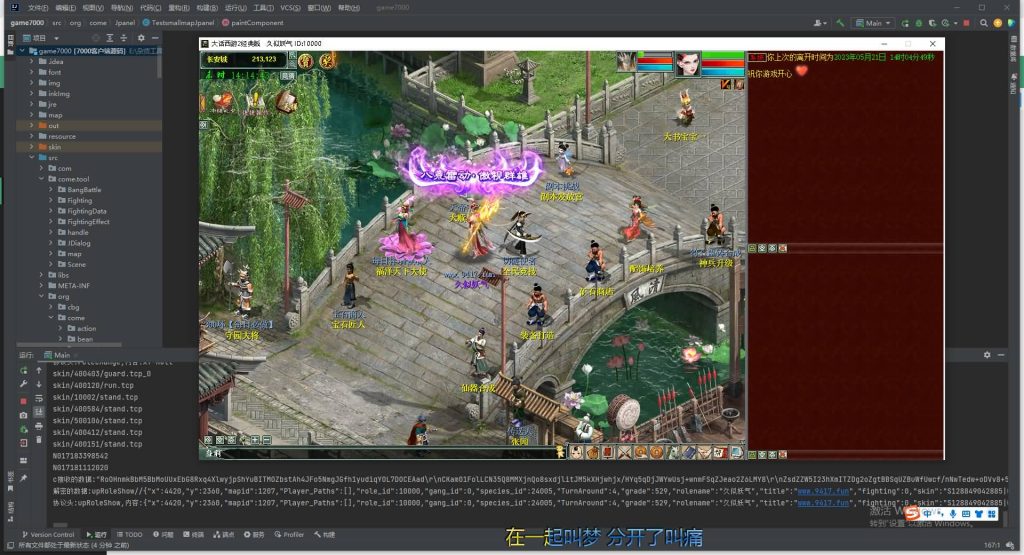Open the Profiler tool window
1024x555 pixels.
click(289, 535)
